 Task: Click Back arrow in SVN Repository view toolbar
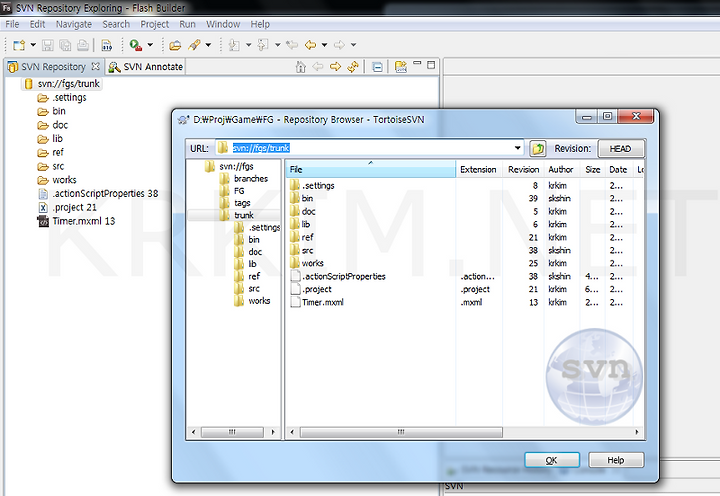coord(318,67)
